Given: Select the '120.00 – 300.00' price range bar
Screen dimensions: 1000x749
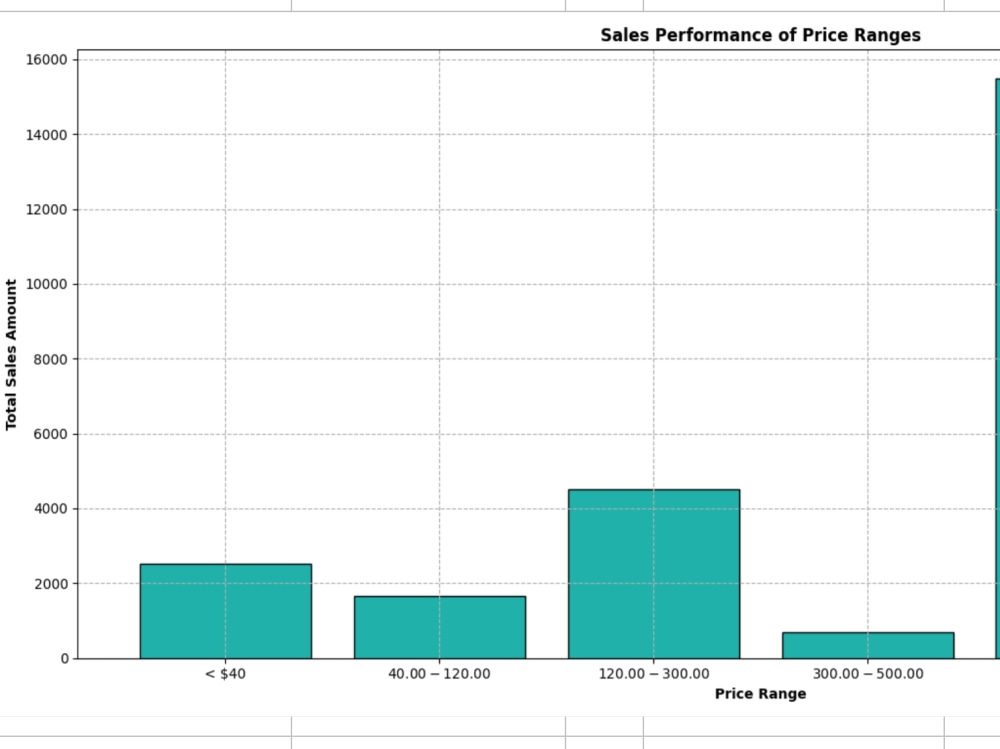Looking at the screenshot, I should 654,574.
